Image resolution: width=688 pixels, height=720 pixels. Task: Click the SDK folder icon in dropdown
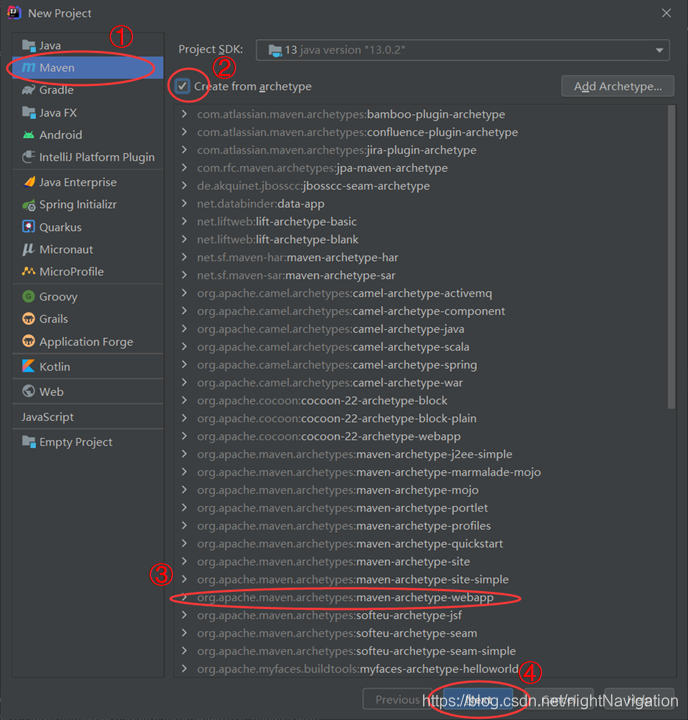tap(275, 51)
